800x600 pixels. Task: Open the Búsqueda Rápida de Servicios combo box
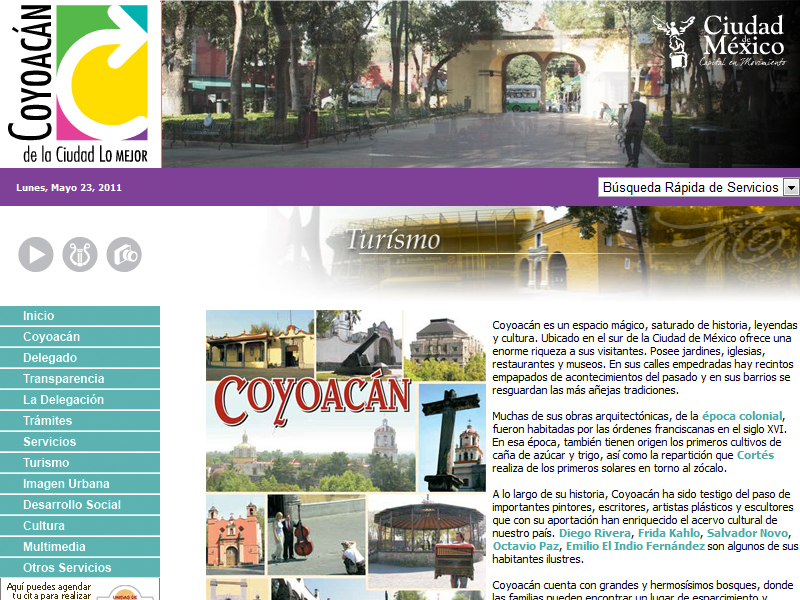(689, 187)
